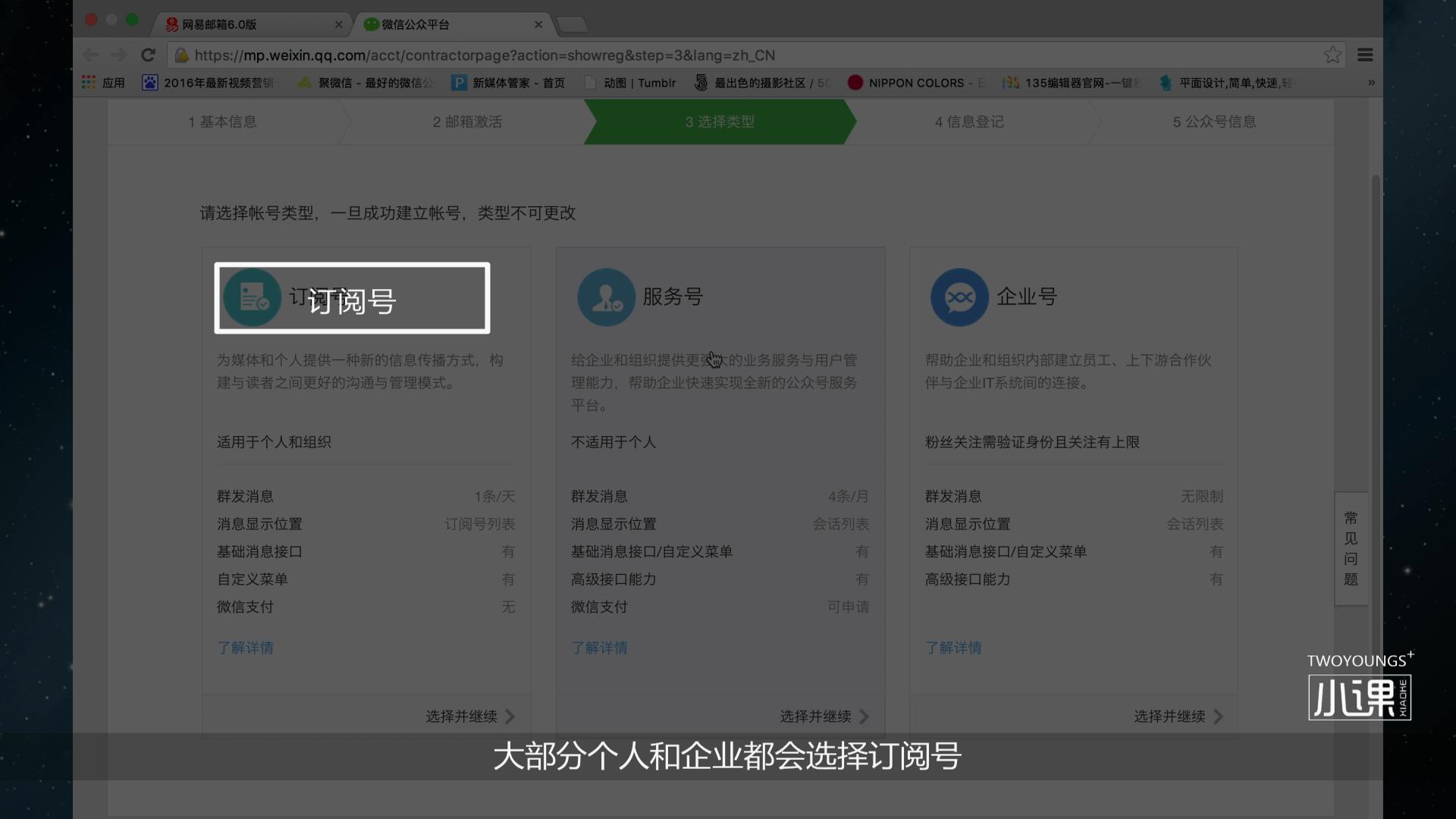Click the back navigation arrow
Screen dimensions: 1456x819
pyautogui.click(x=91, y=55)
